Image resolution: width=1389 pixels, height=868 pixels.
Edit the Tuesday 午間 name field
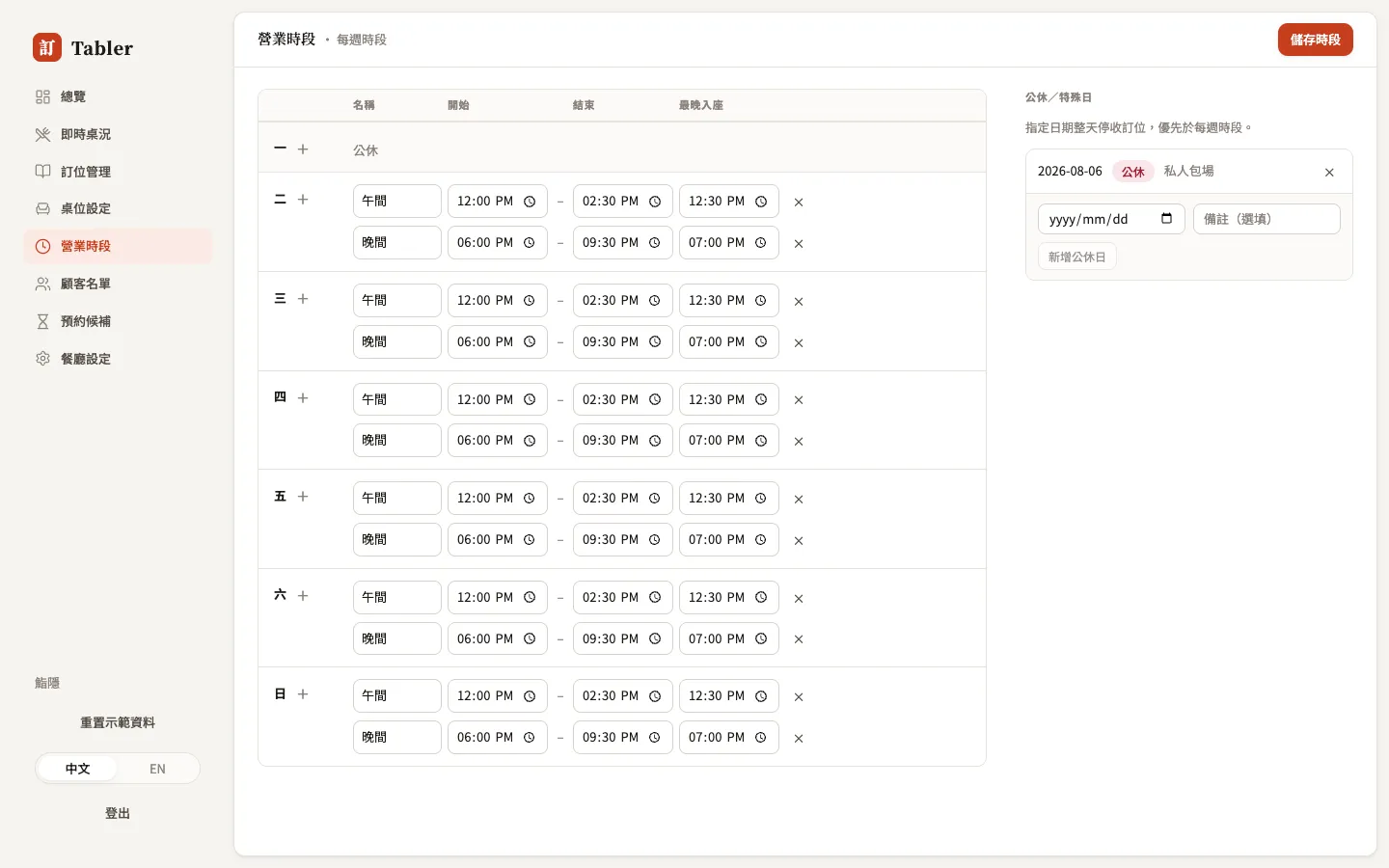coord(397,202)
